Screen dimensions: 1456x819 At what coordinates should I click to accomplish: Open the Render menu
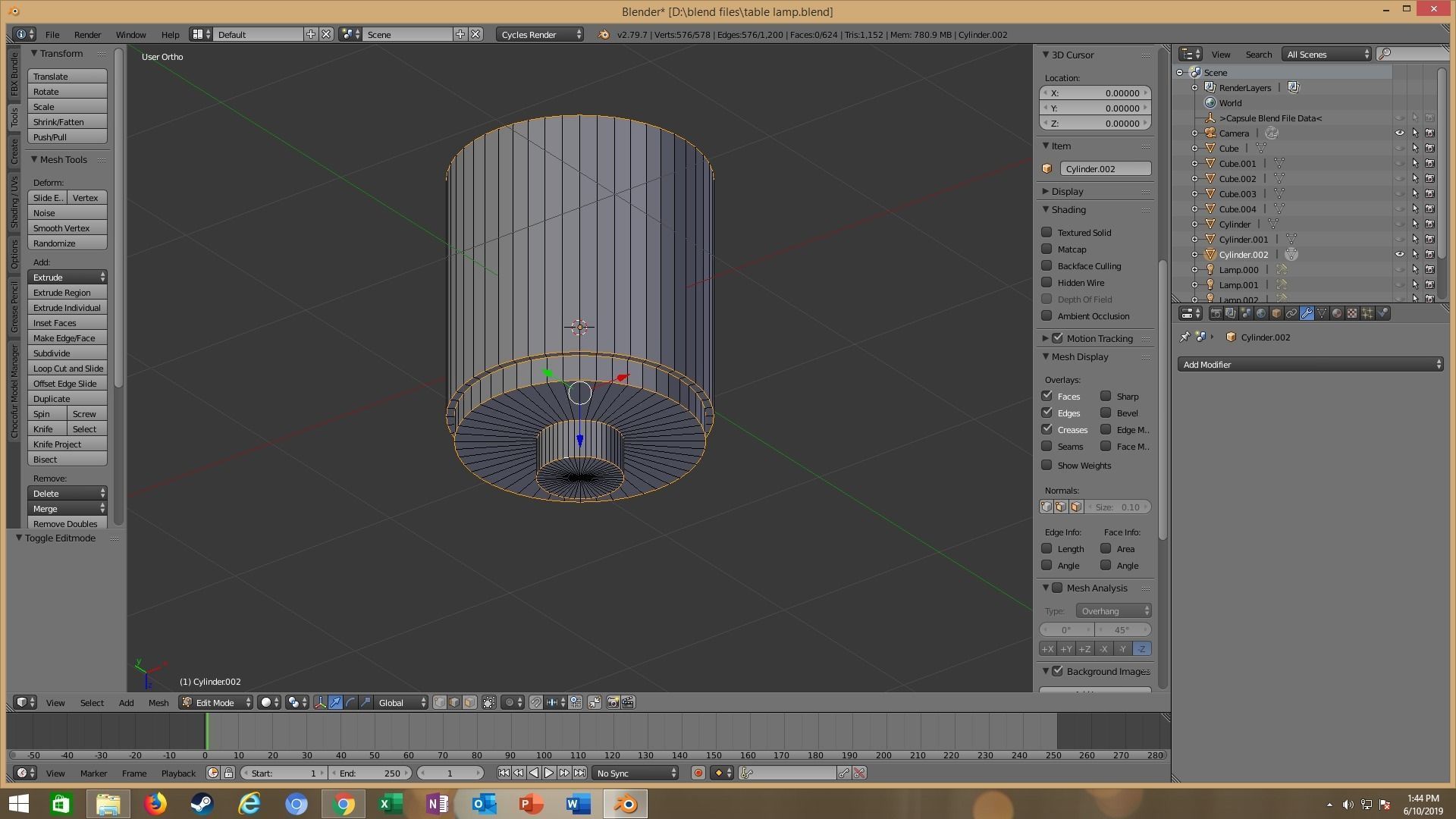click(x=87, y=34)
